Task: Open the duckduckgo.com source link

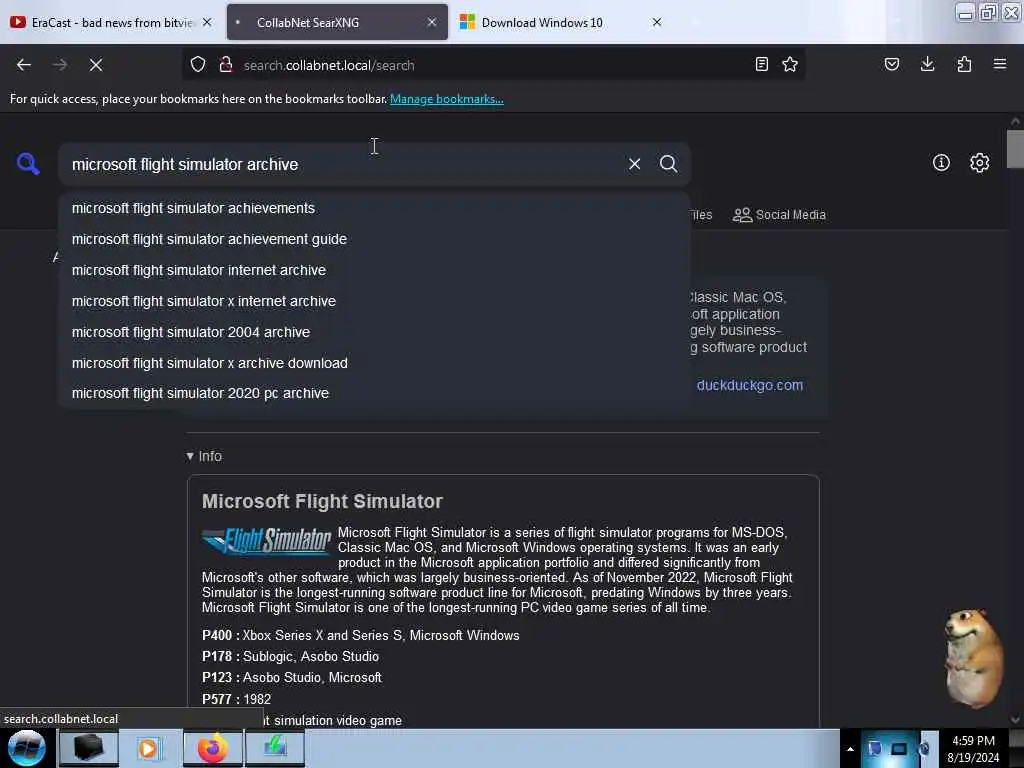Action: click(750, 385)
